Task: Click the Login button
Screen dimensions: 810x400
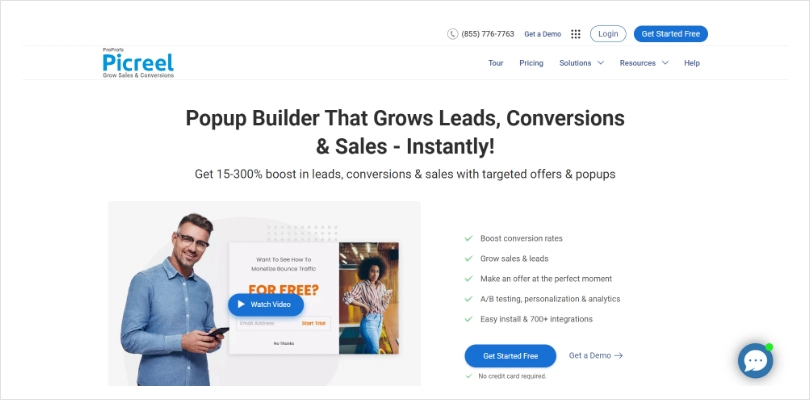Action: [x=608, y=34]
